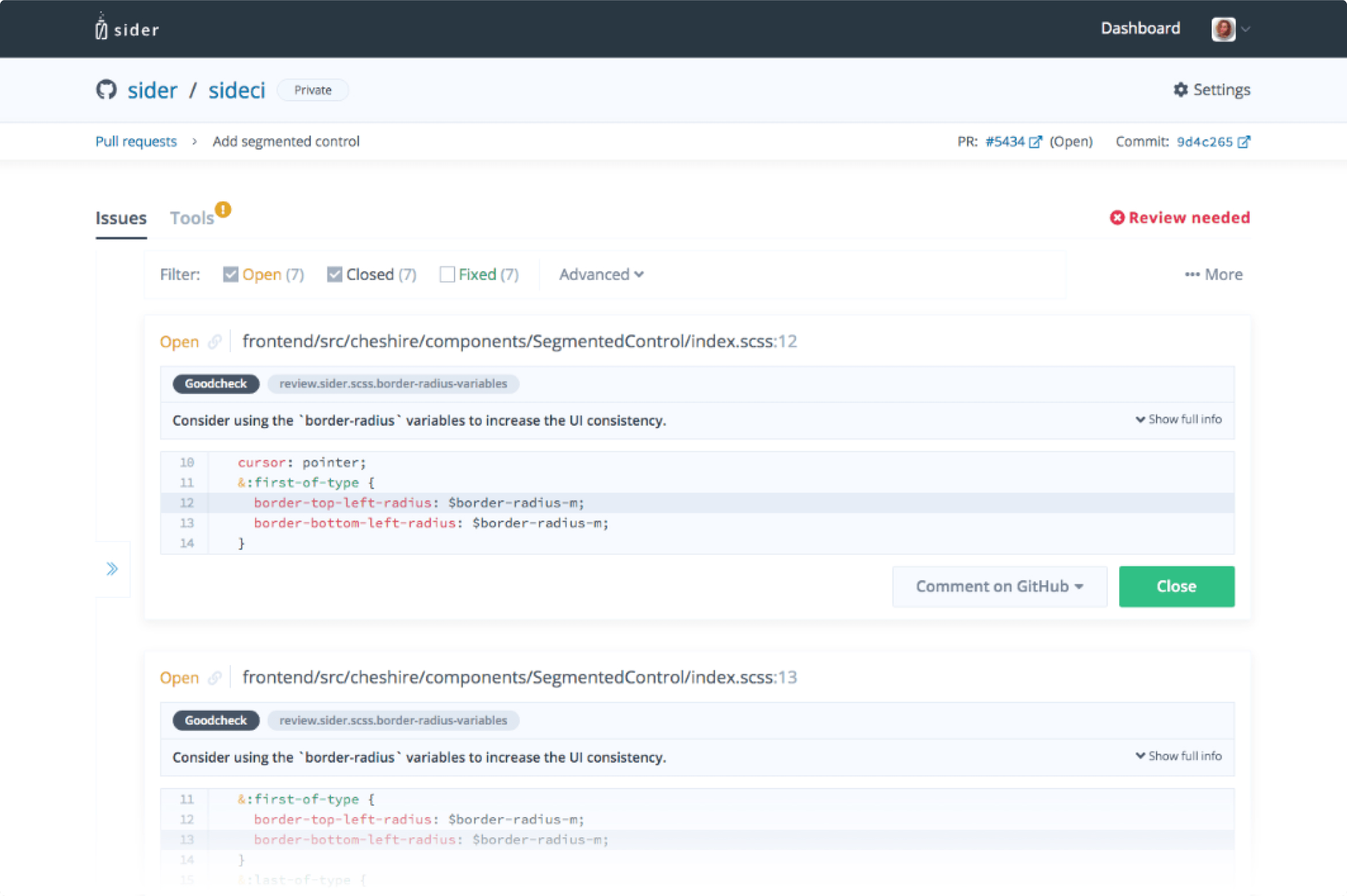This screenshot has height=896, width=1347.
Task: Expand the chevron next to the avatar
Action: pos(1245,29)
